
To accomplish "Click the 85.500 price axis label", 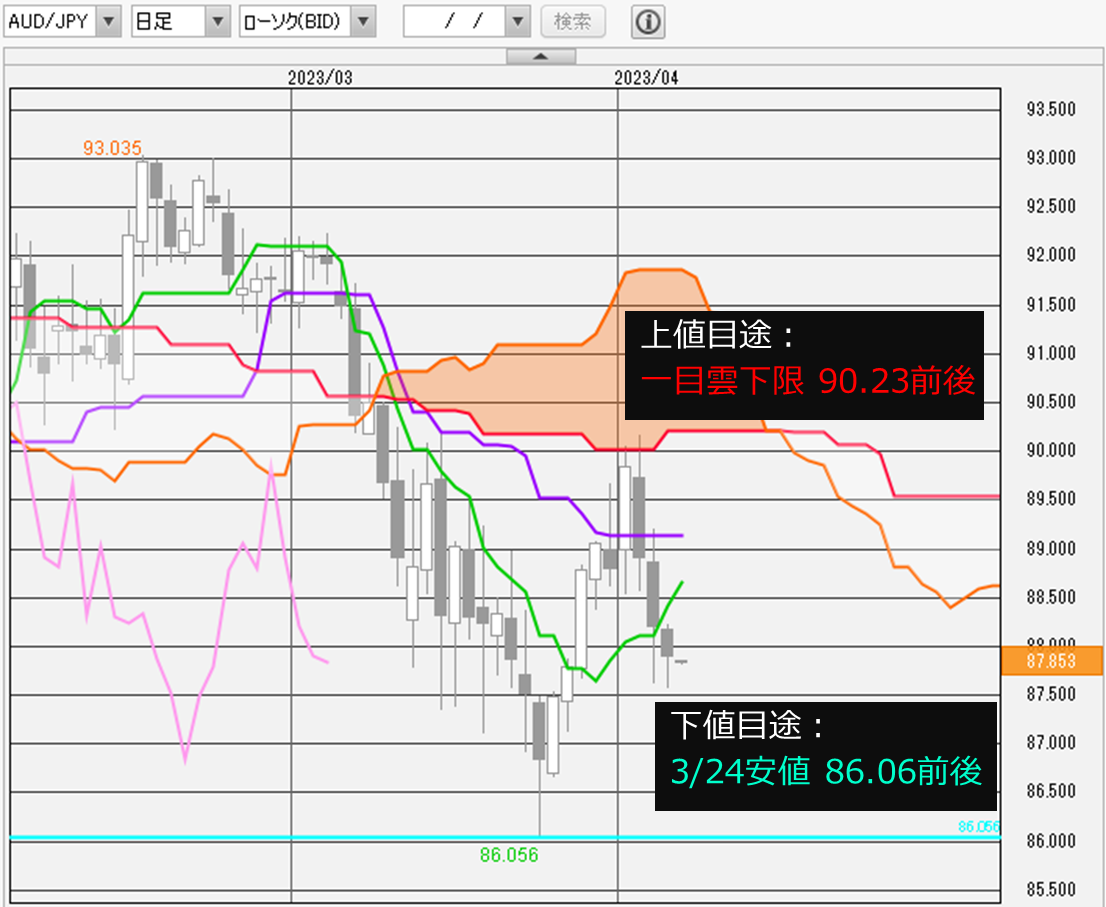I will (x=1051, y=889).
